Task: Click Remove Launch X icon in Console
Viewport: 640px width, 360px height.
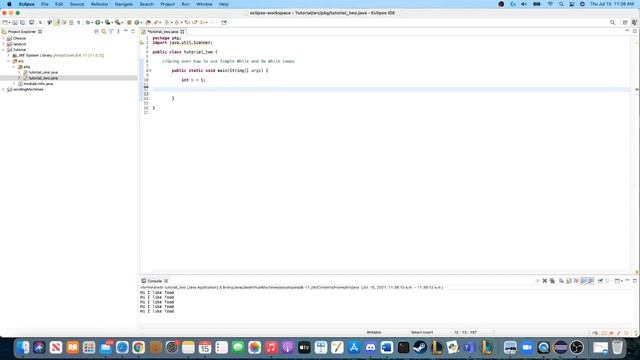Action: click(x=544, y=281)
